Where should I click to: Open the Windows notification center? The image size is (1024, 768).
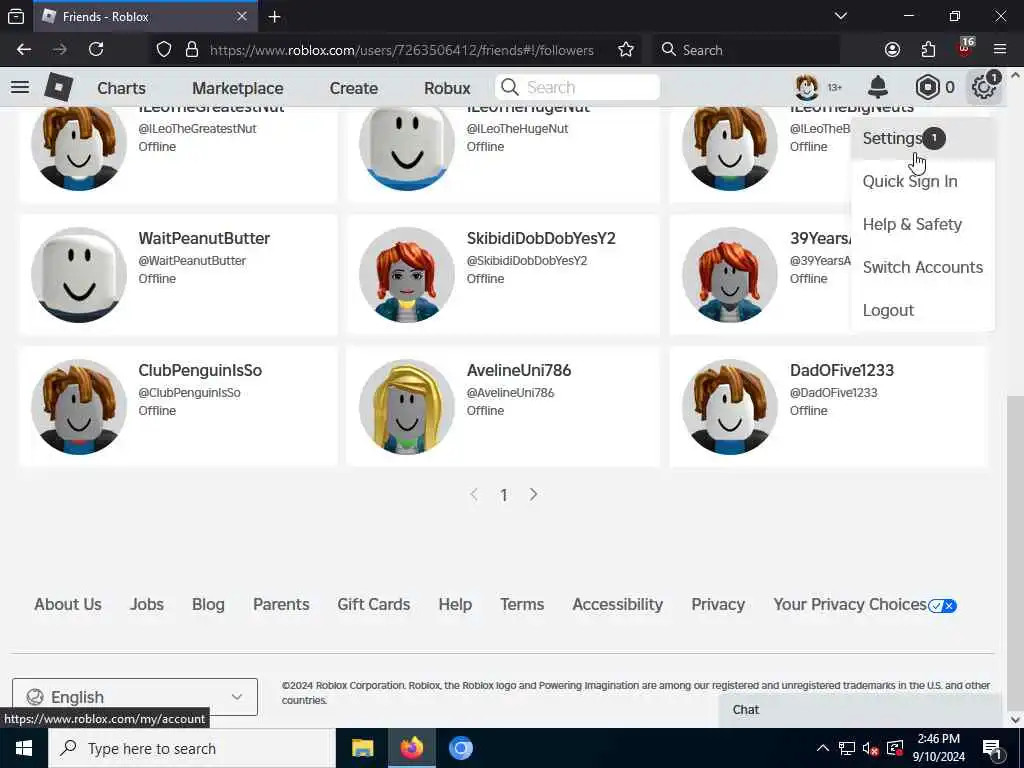[993, 748]
